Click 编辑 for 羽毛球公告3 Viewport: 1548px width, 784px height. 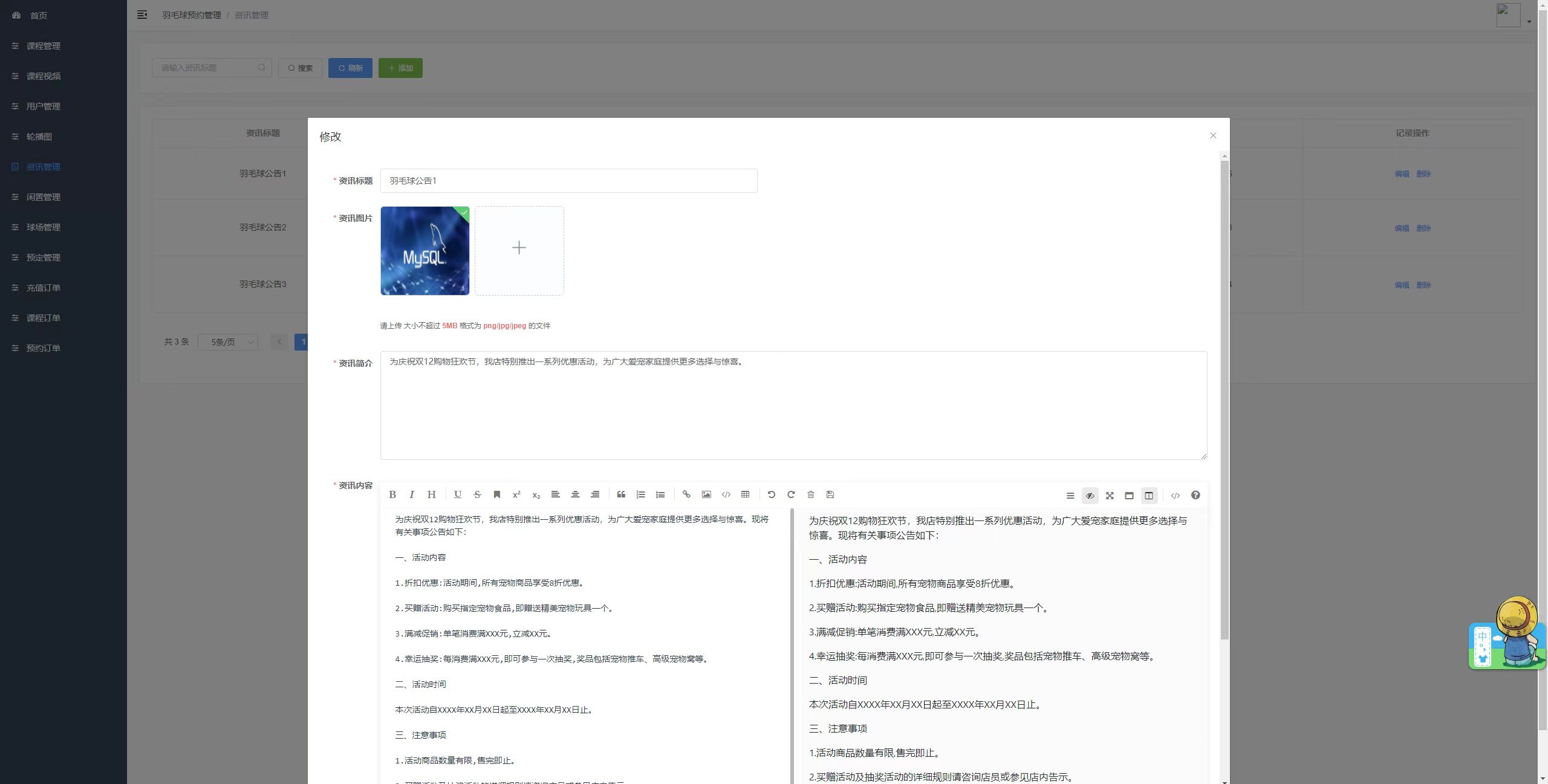[x=1402, y=285]
